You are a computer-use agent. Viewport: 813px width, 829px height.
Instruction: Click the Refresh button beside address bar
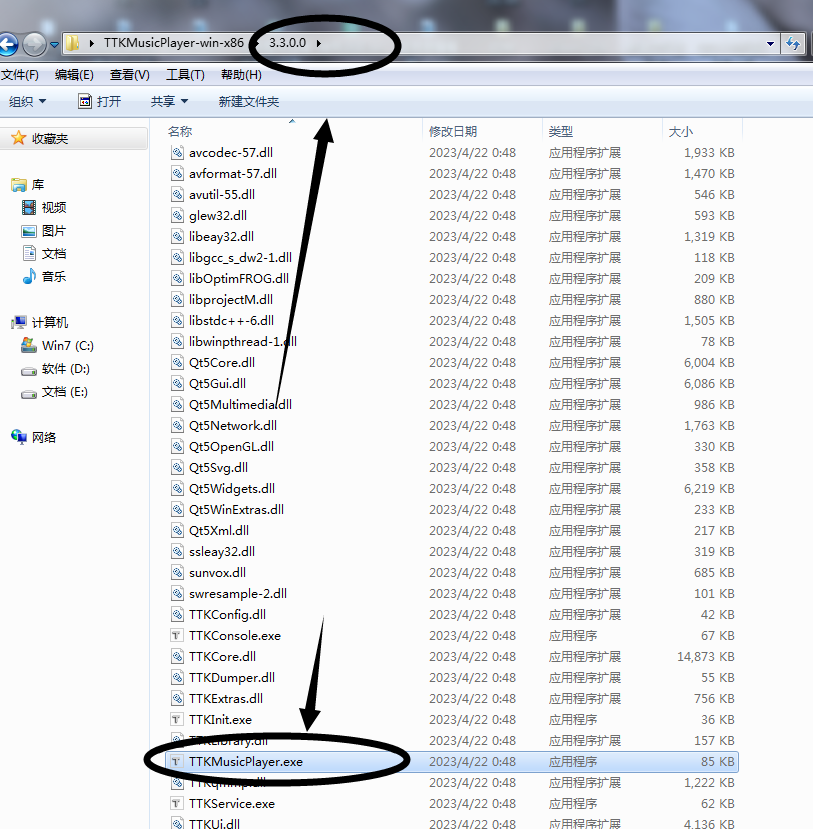coord(792,43)
